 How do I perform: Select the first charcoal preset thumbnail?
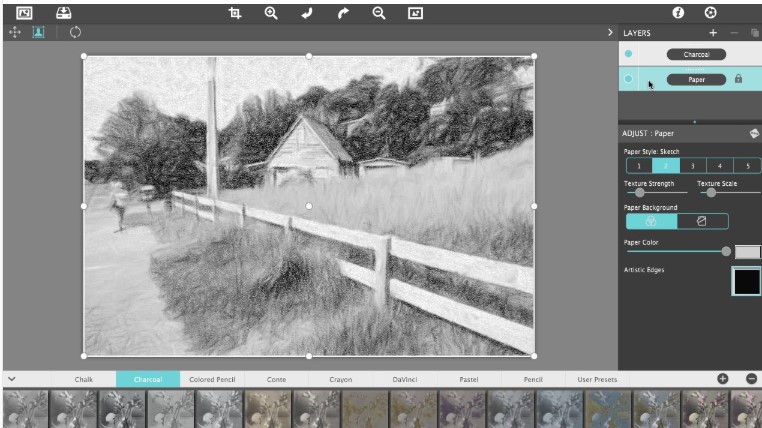tap(25, 409)
